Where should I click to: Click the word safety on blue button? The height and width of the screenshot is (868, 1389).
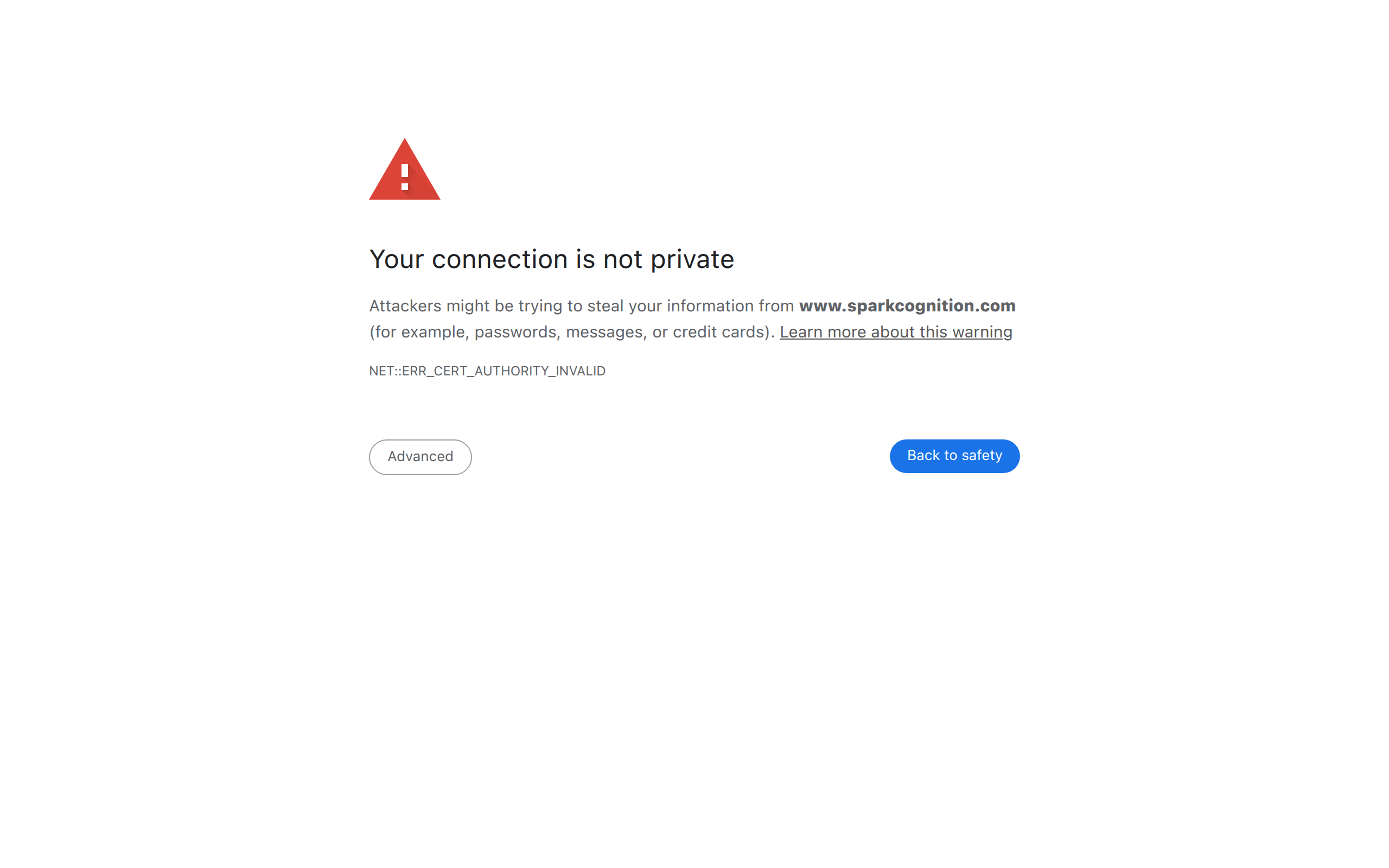[982, 456]
